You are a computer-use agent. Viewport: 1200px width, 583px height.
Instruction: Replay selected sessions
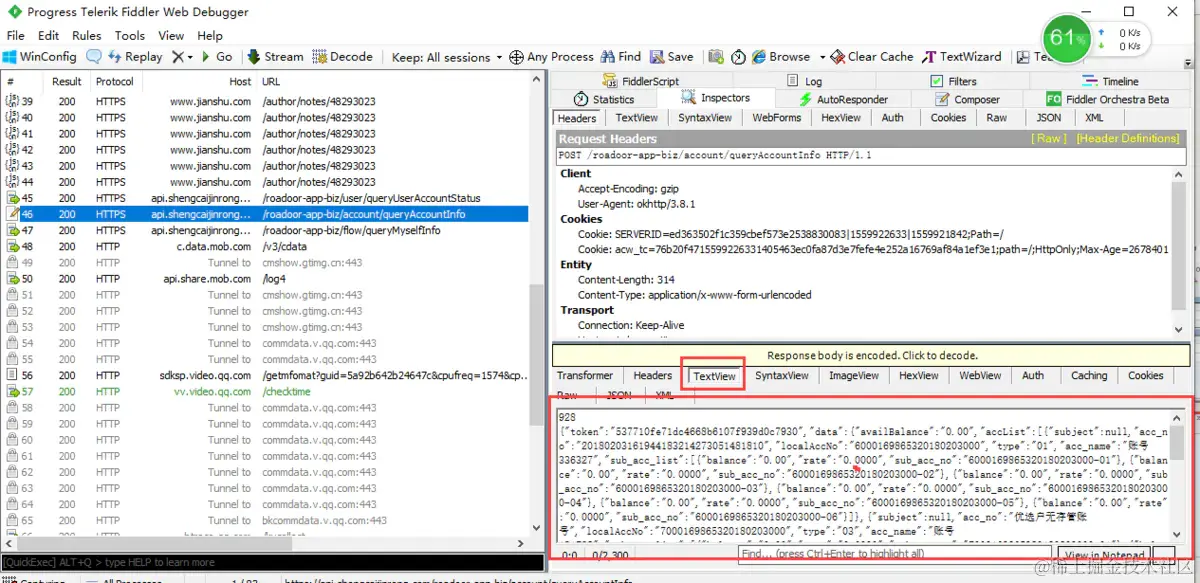tap(134, 57)
